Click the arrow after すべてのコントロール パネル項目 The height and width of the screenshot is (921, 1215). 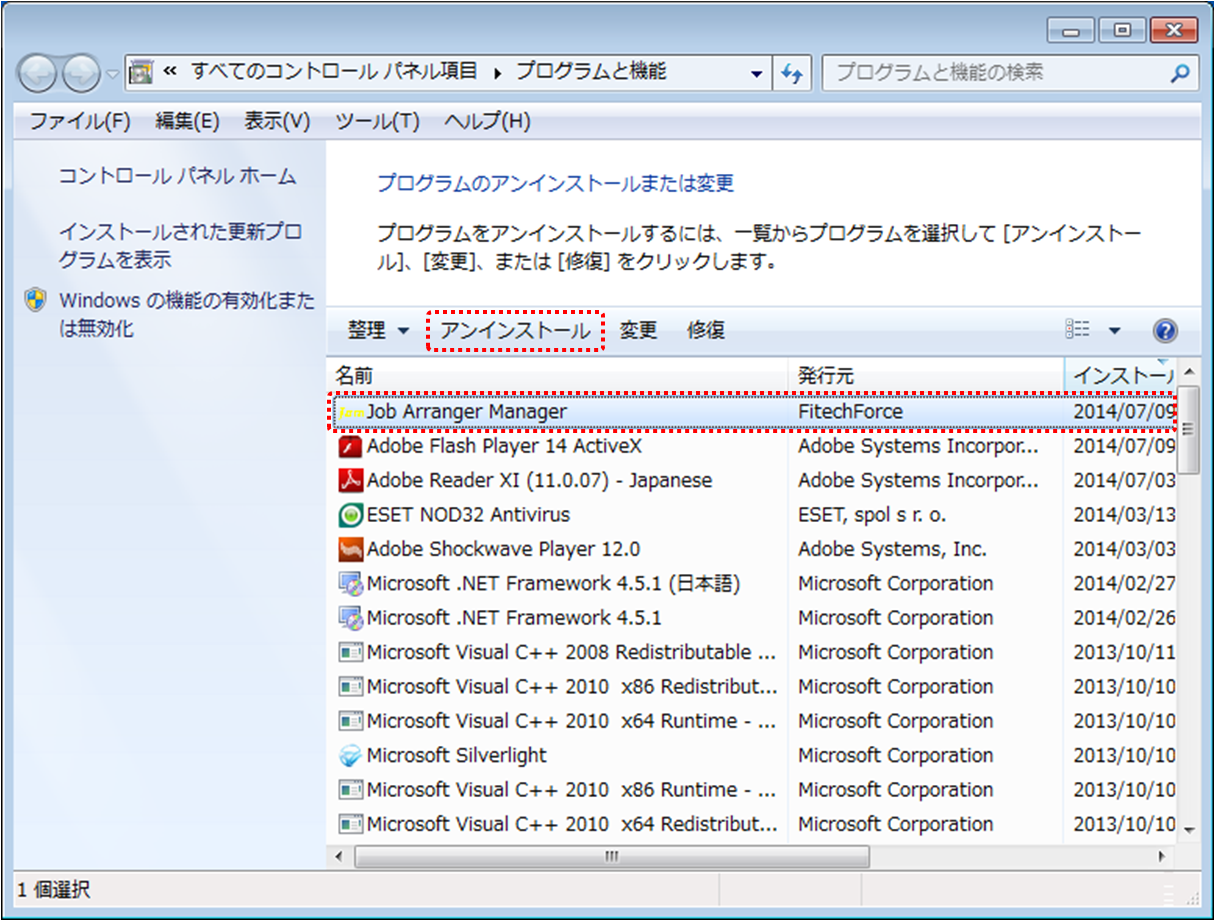click(497, 72)
